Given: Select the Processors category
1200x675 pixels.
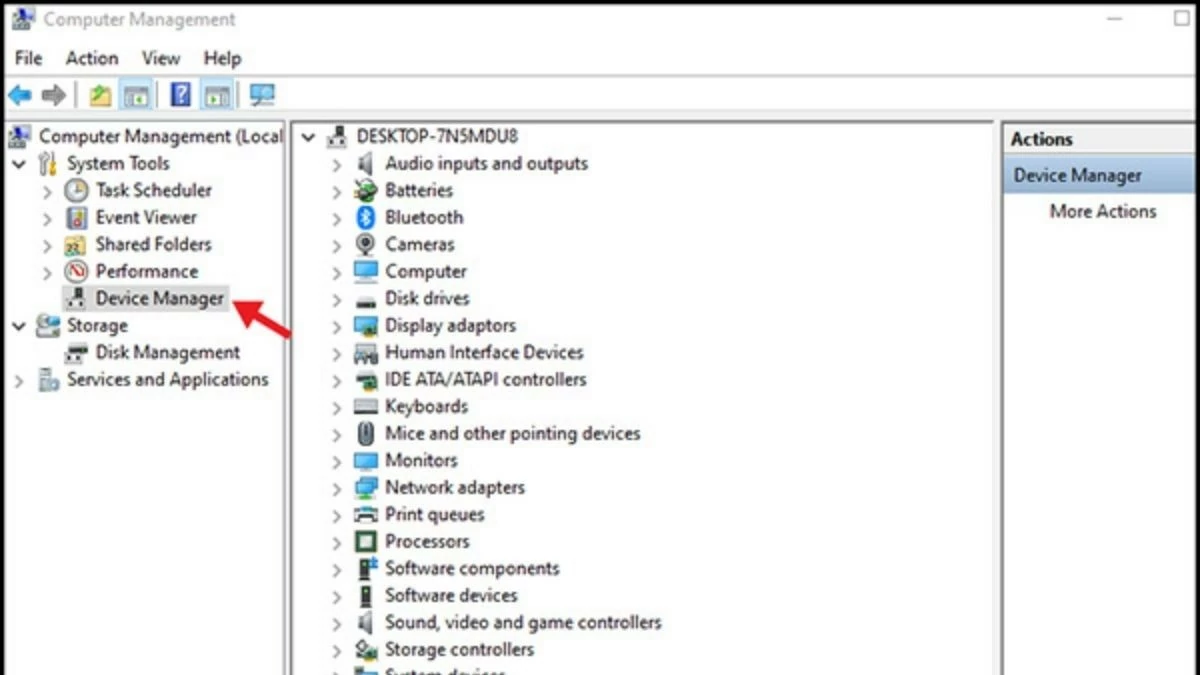Looking at the screenshot, I should click(x=427, y=541).
